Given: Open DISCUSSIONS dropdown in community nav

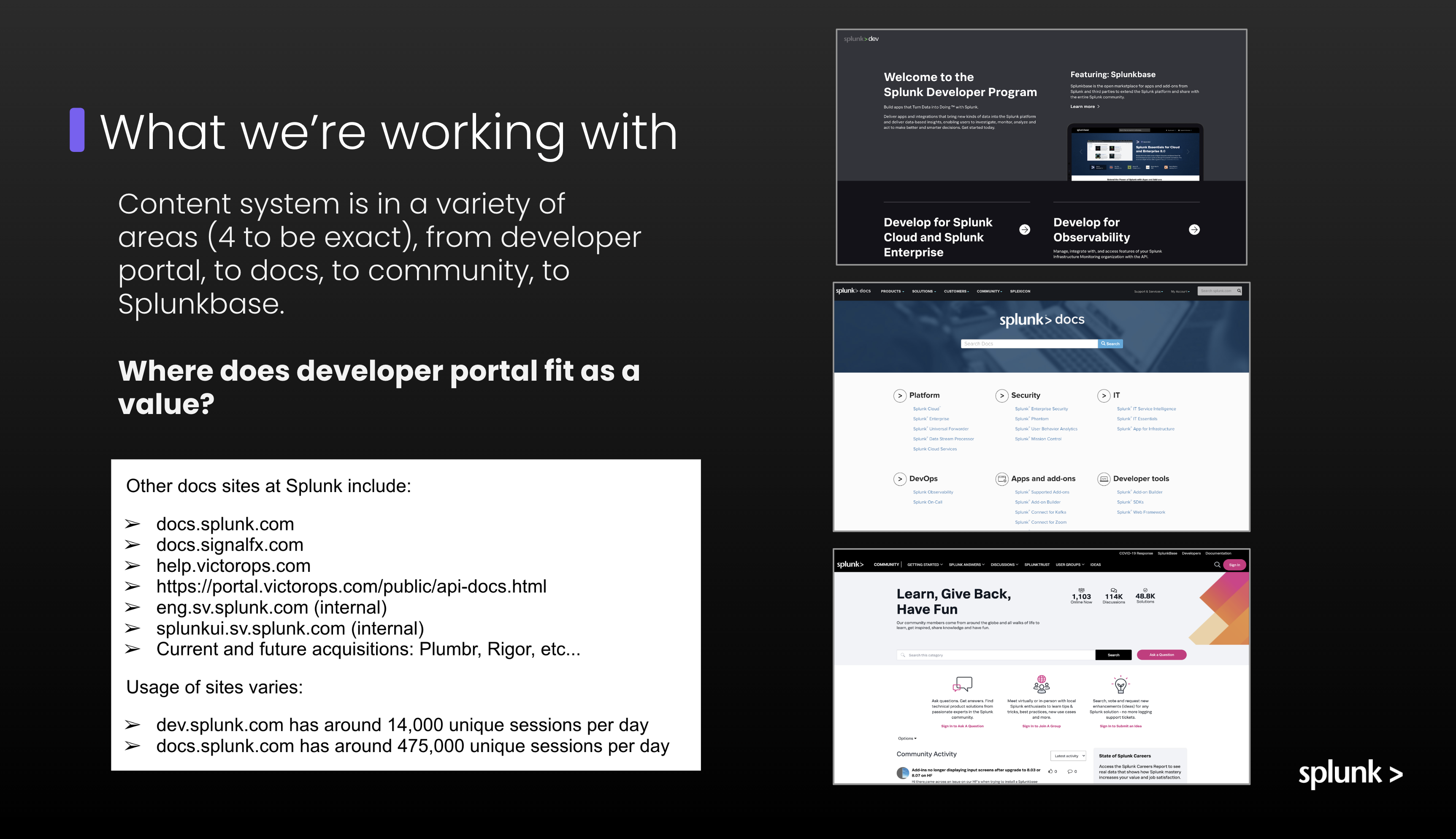Looking at the screenshot, I should coord(1004,565).
